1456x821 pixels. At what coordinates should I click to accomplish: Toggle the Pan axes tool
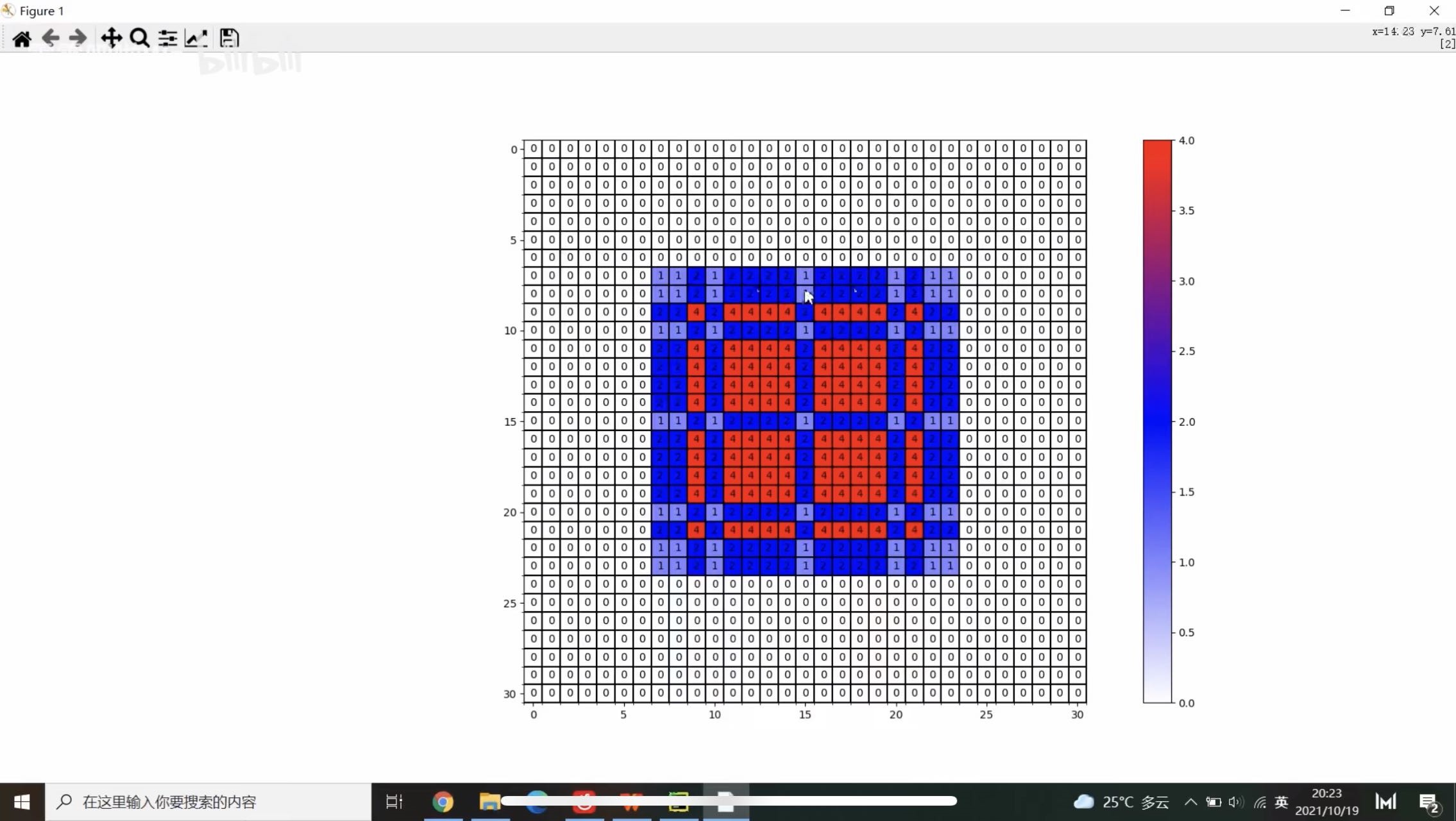point(111,38)
